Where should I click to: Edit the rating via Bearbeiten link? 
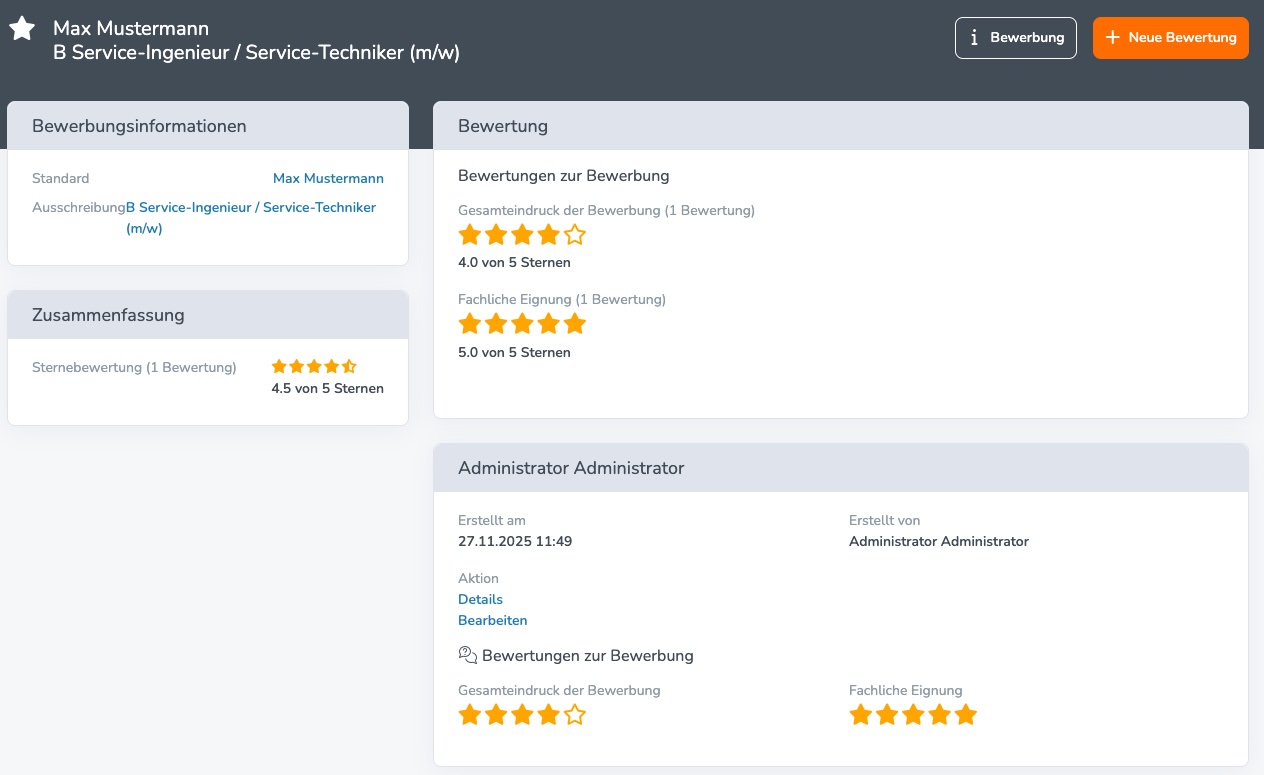click(x=492, y=620)
